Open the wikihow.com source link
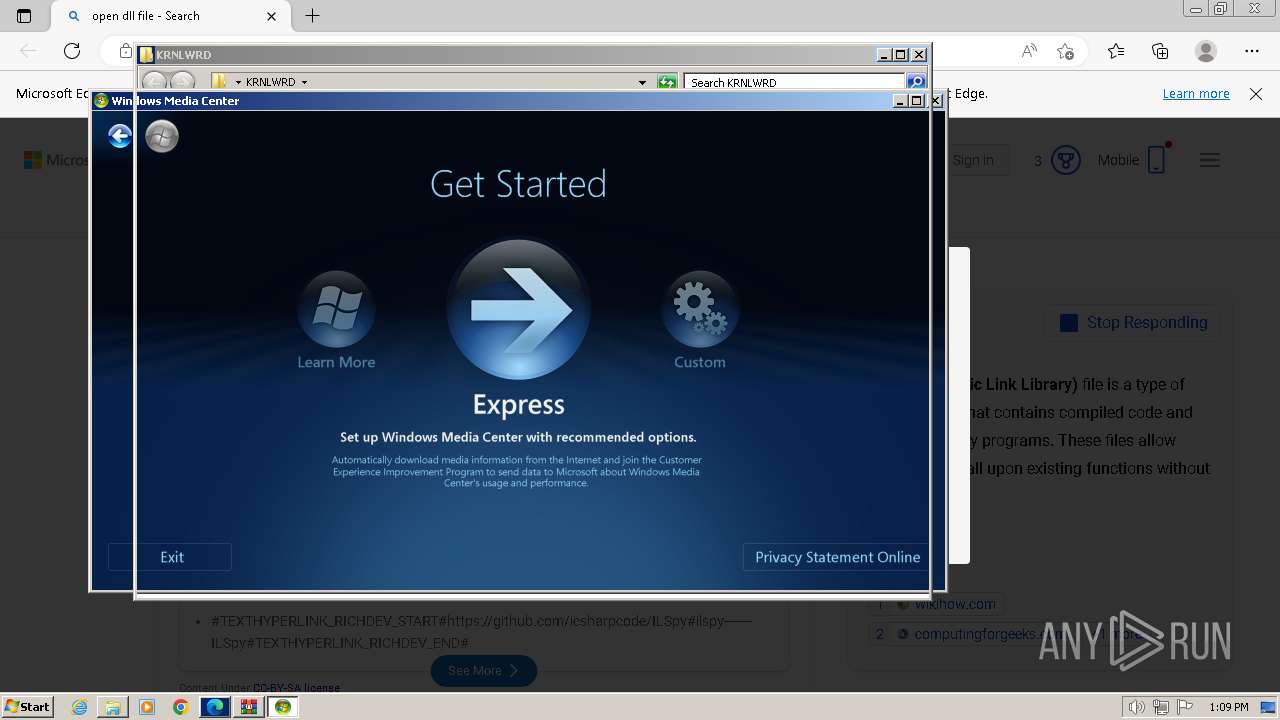This screenshot has width=1280, height=720. pyautogui.click(x=954, y=604)
